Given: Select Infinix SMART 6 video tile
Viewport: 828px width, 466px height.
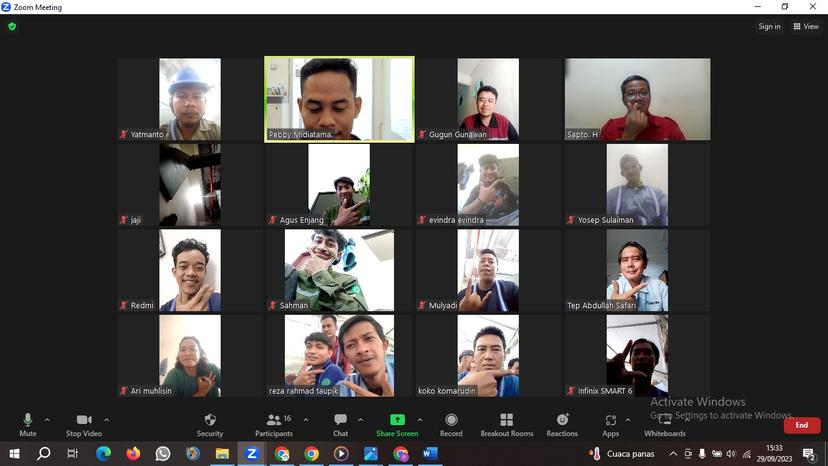Looking at the screenshot, I should coord(637,356).
